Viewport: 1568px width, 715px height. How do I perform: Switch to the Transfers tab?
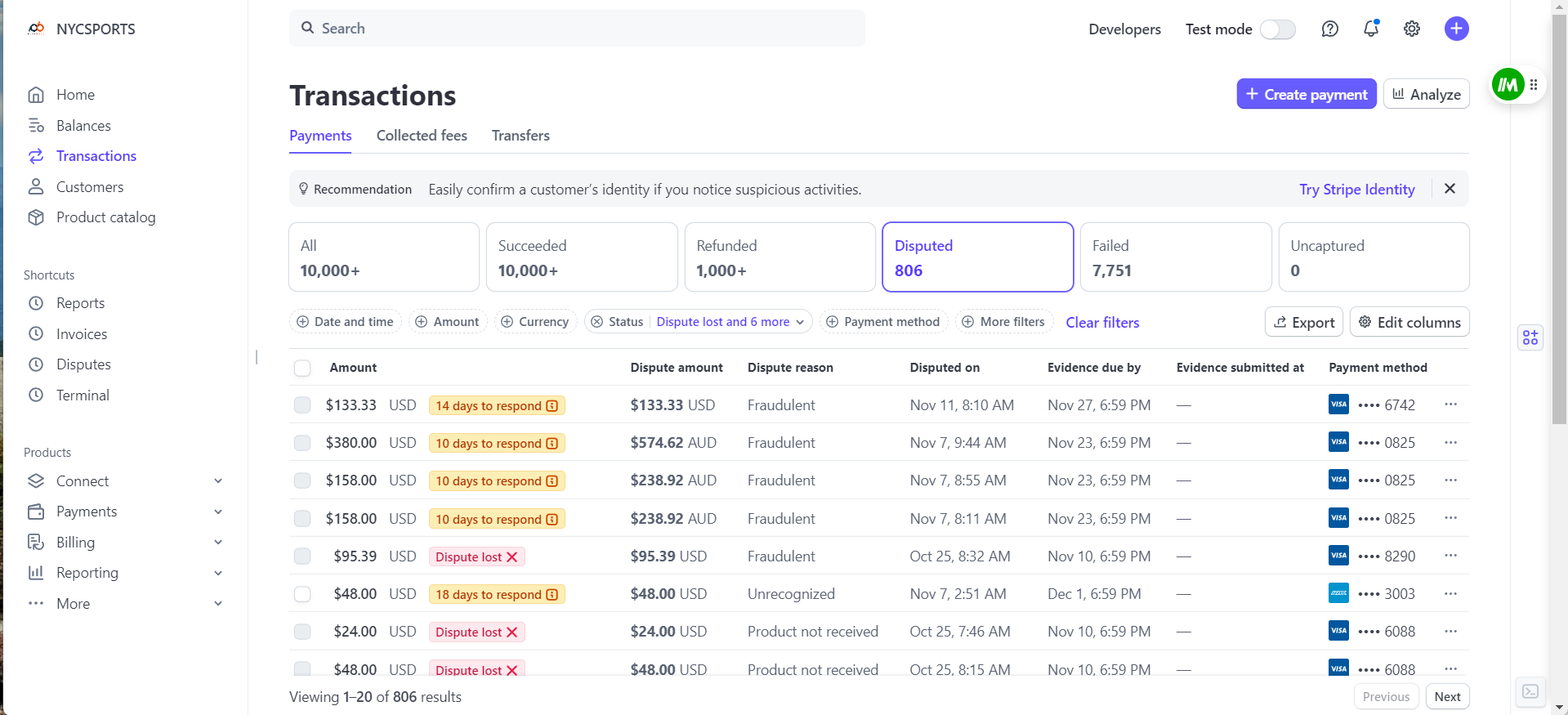[520, 136]
